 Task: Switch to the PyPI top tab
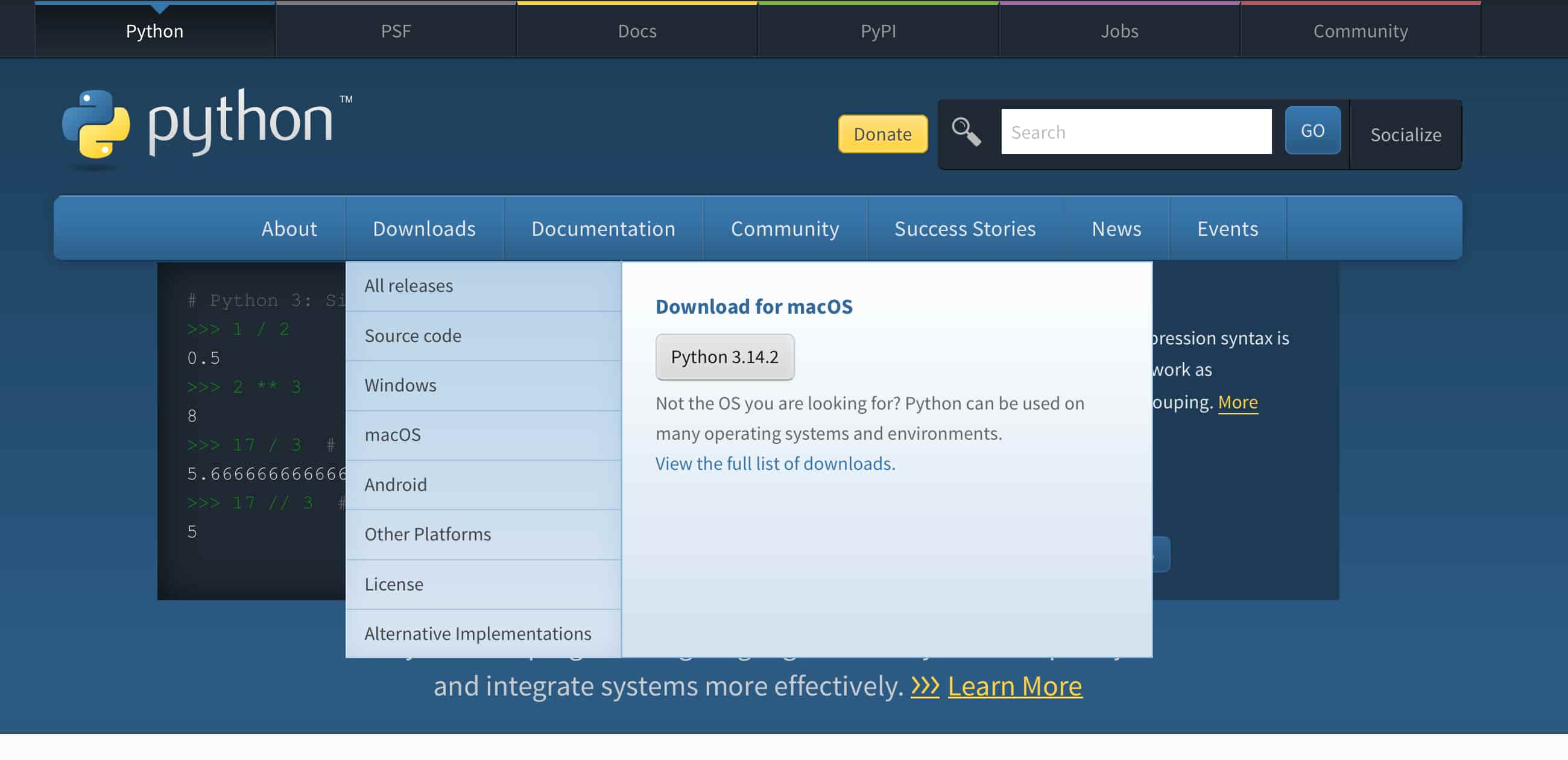point(877,30)
